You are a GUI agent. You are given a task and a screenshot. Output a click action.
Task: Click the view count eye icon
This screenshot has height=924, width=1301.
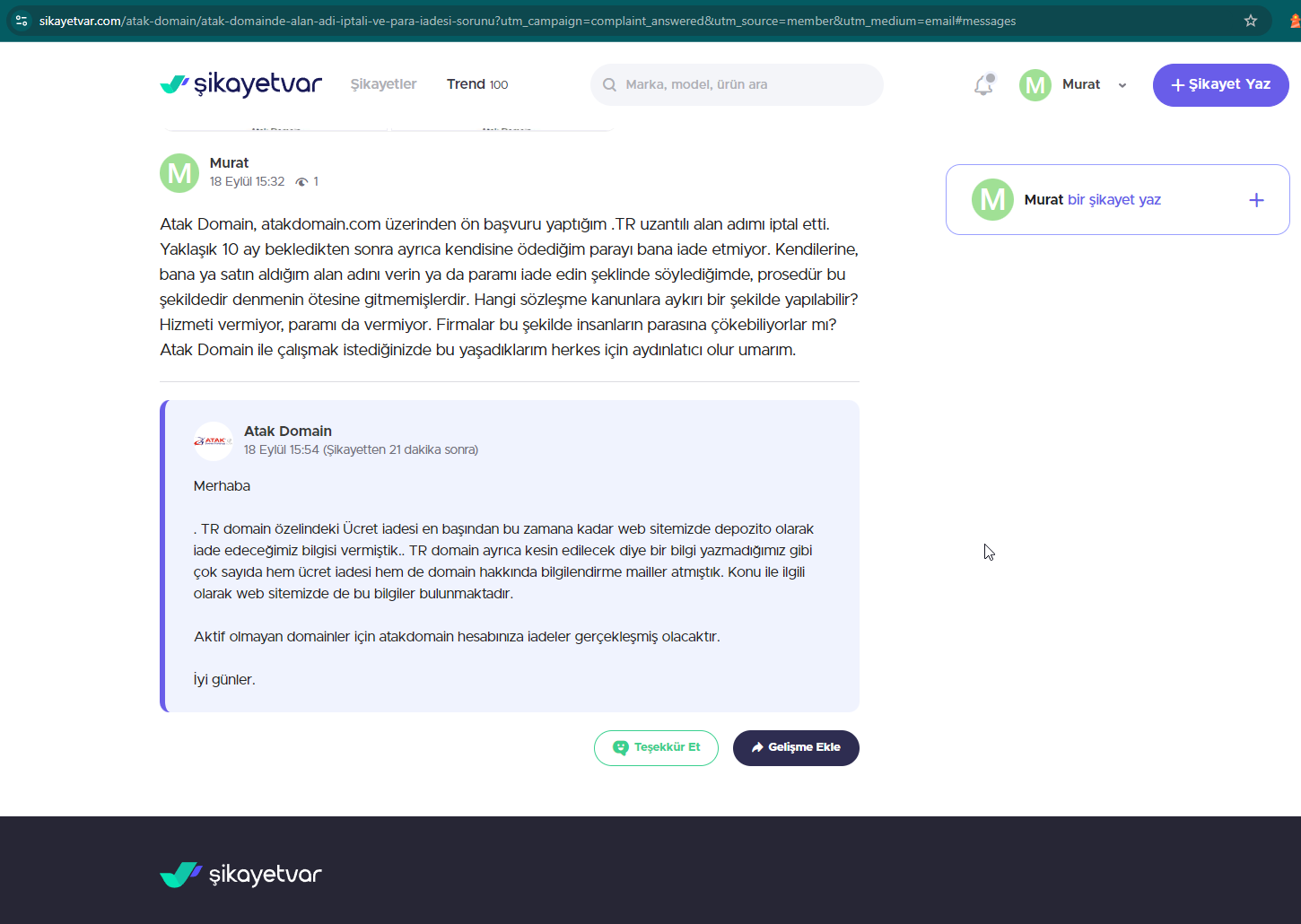point(301,182)
